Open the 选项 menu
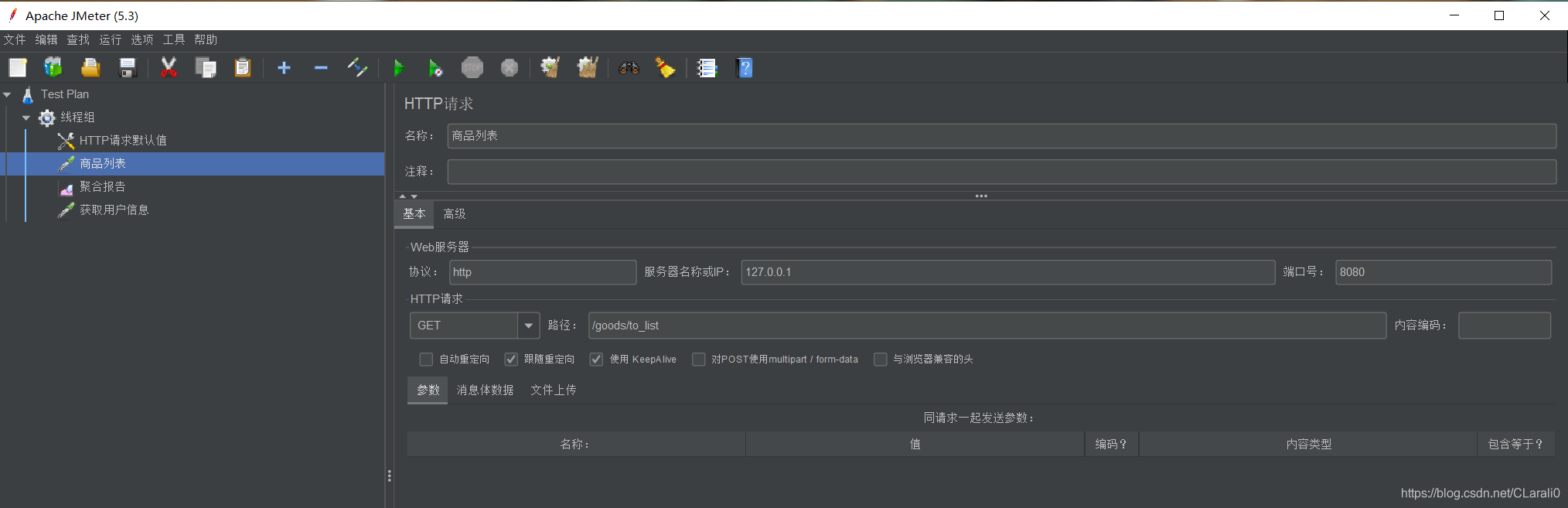The image size is (1568, 508). tap(142, 39)
